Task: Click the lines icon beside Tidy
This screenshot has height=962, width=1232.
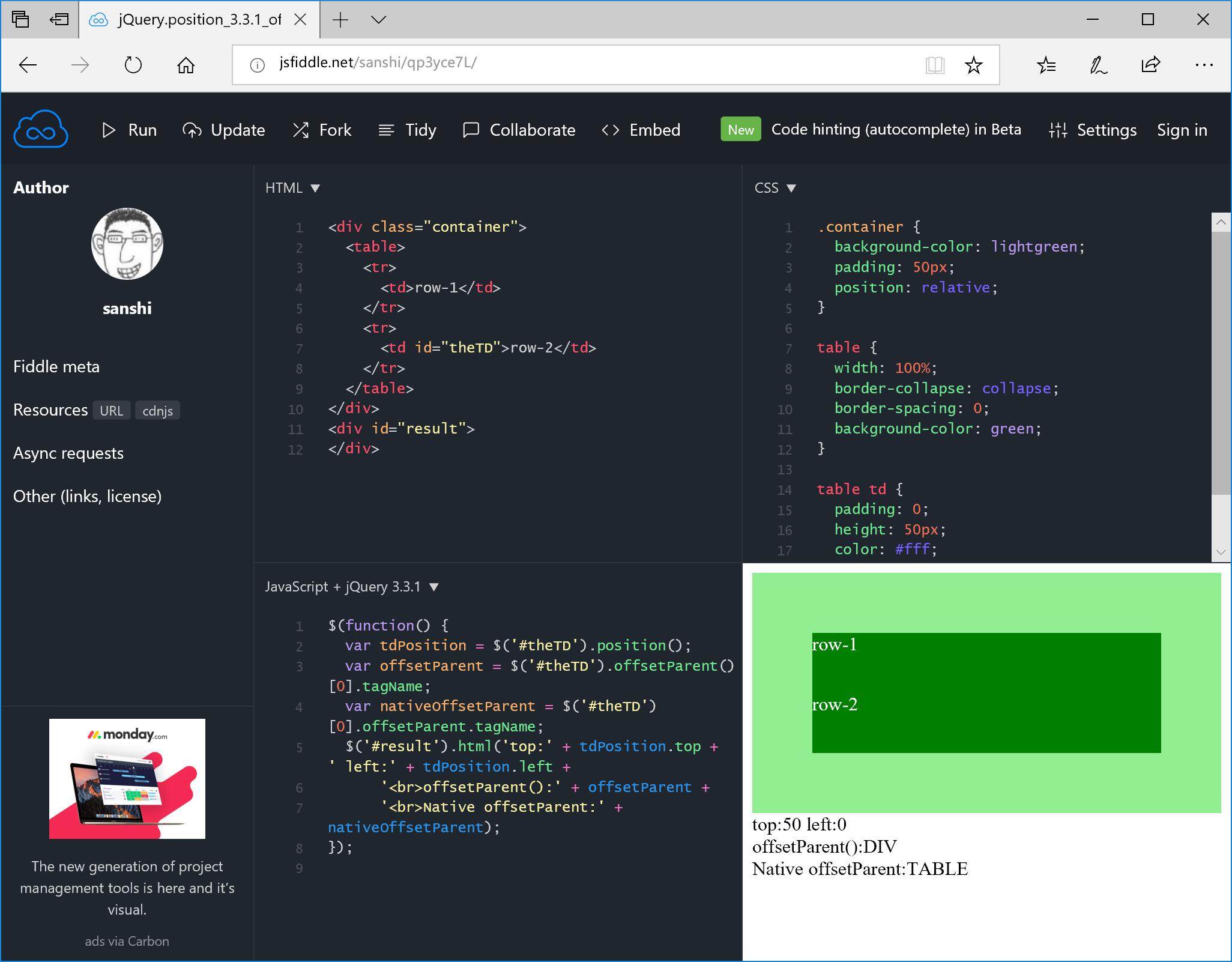Action: tap(386, 130)
